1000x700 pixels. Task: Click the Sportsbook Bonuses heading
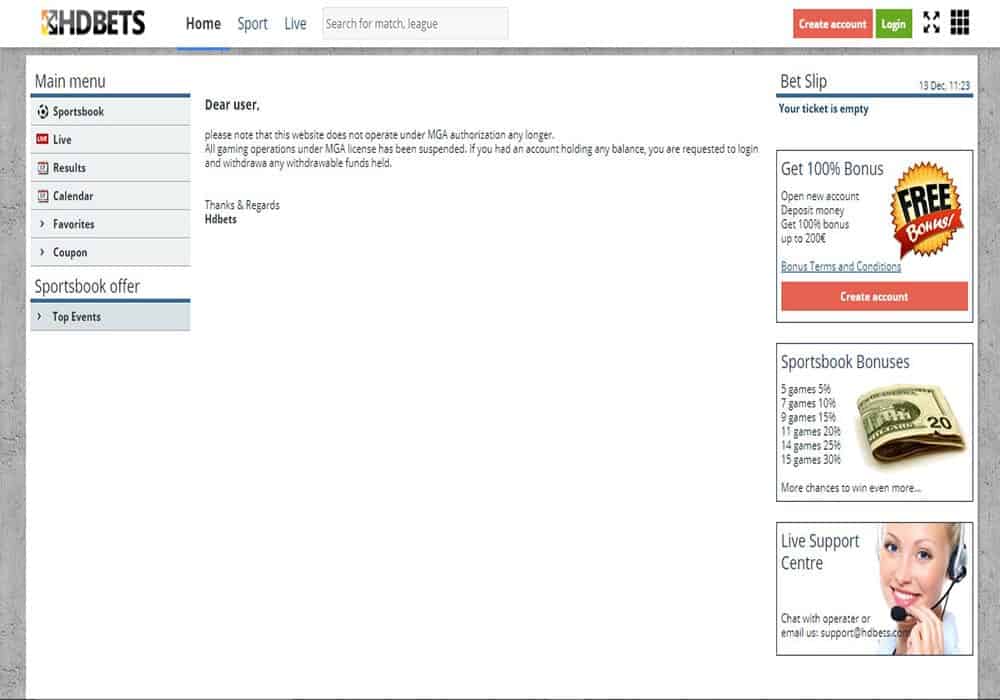[845, 361]
